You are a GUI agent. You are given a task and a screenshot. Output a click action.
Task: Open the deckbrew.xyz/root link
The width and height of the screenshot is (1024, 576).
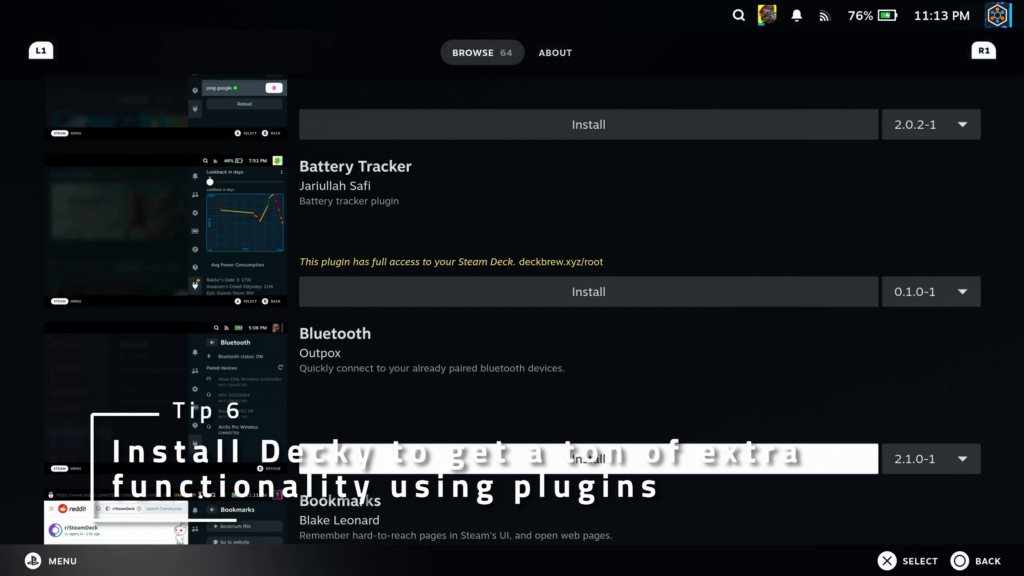pos(561,262)
